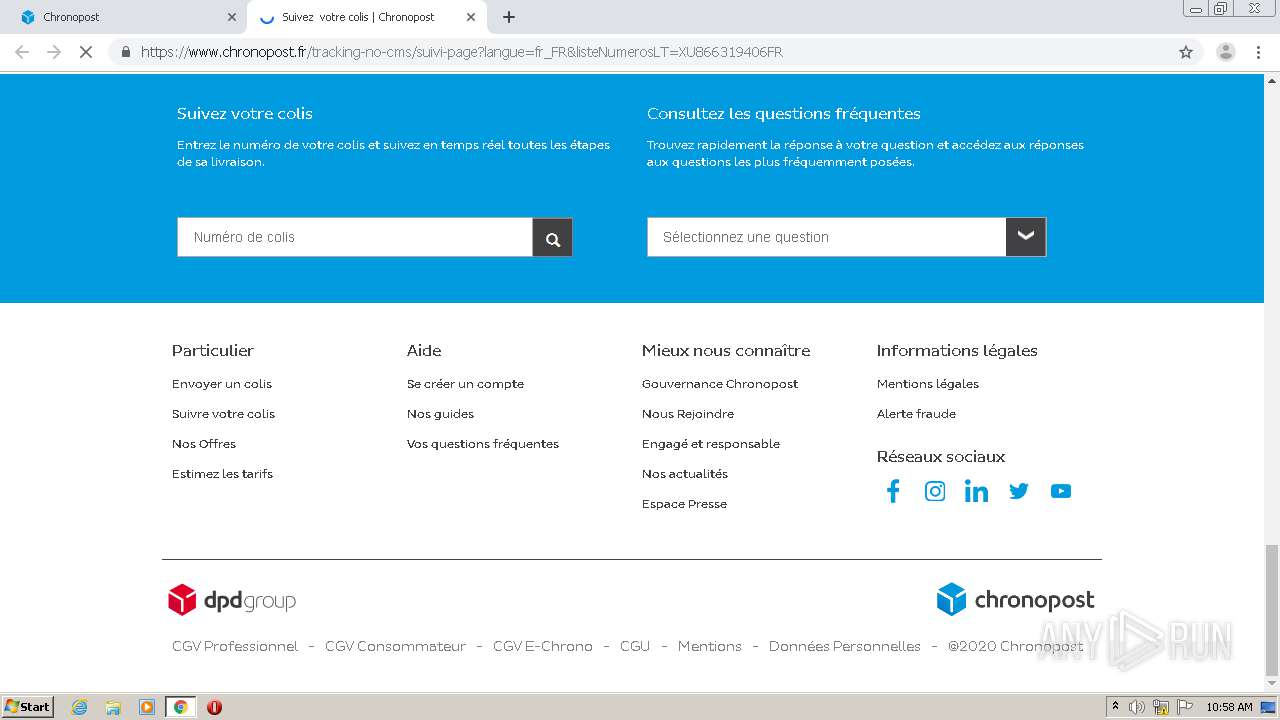Open Nous Rejoindre link
1280x720 pixels.
pos(688,414)
